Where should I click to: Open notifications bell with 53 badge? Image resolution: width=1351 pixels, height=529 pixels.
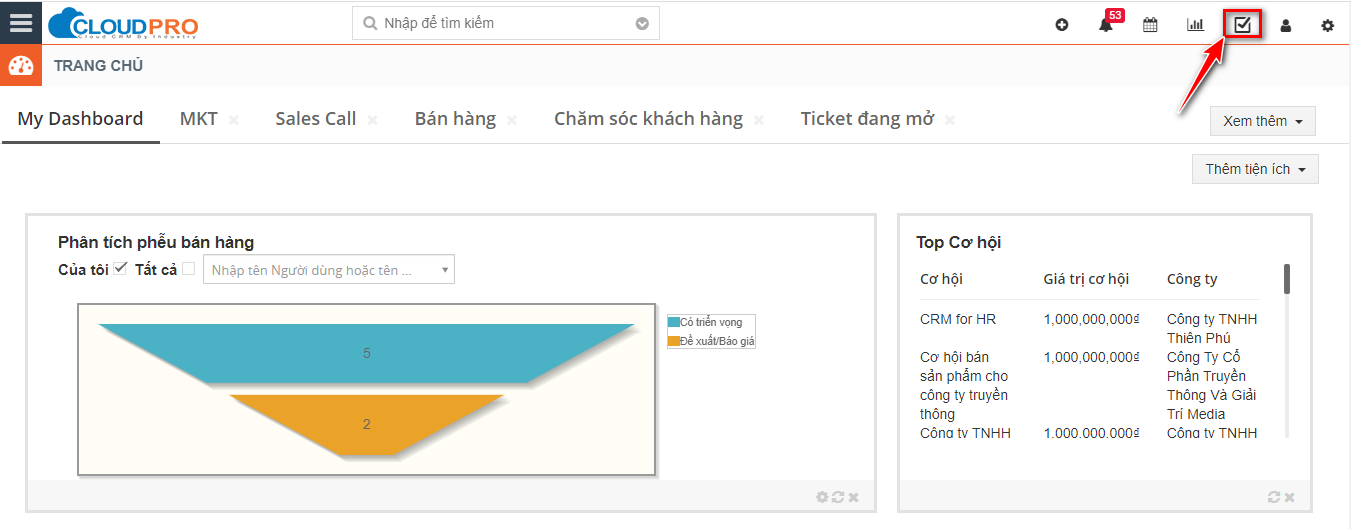click(x=1106, y=25)
